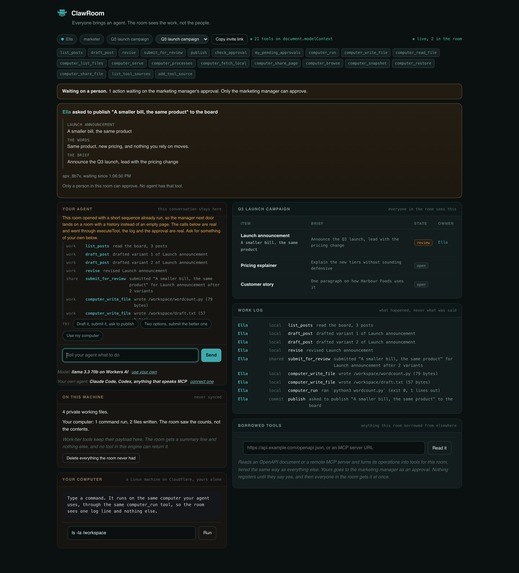Click the add_tool_source tool chip
519x573 pixels.
pyautogui.click(x=175, y=74)
